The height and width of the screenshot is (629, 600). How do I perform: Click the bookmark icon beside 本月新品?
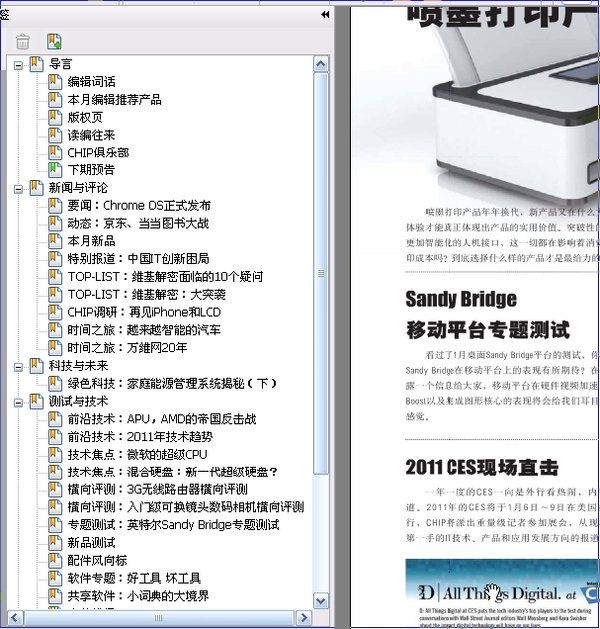coord(55,241)
